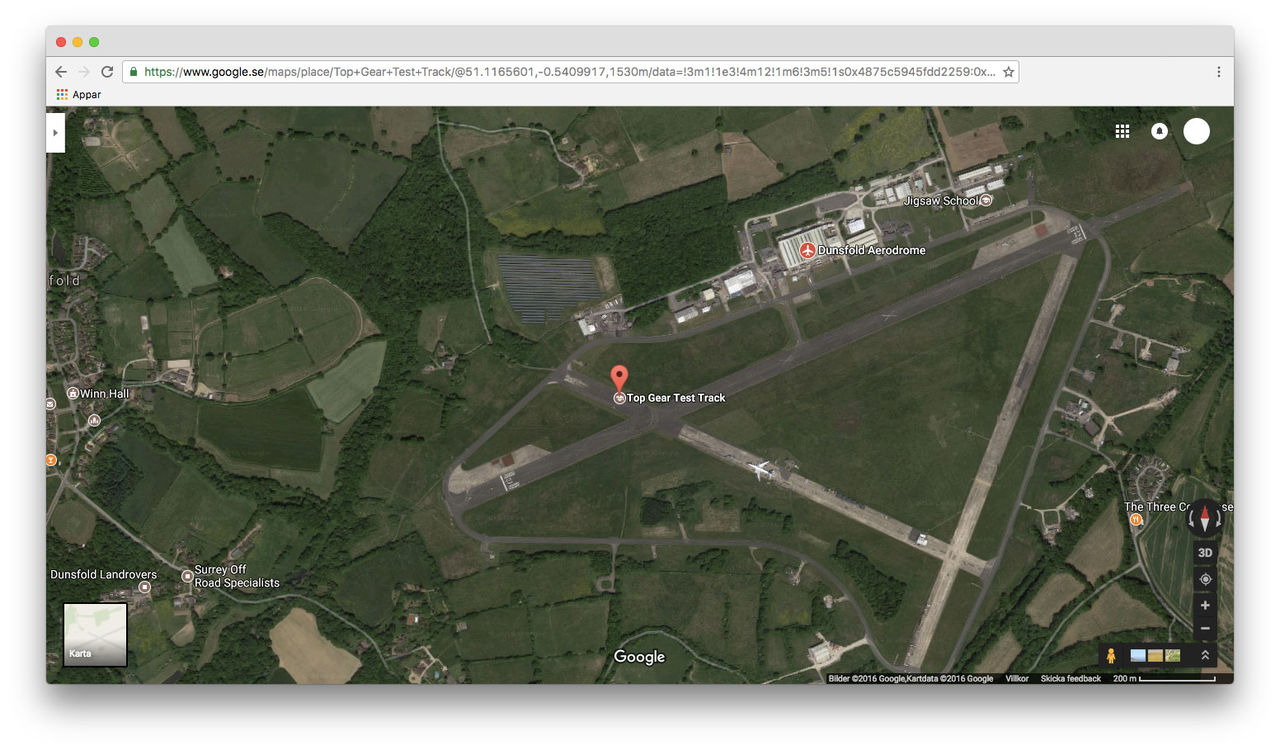
Task: Open Google notifications bell
Action: click(x=1159, y=131)
